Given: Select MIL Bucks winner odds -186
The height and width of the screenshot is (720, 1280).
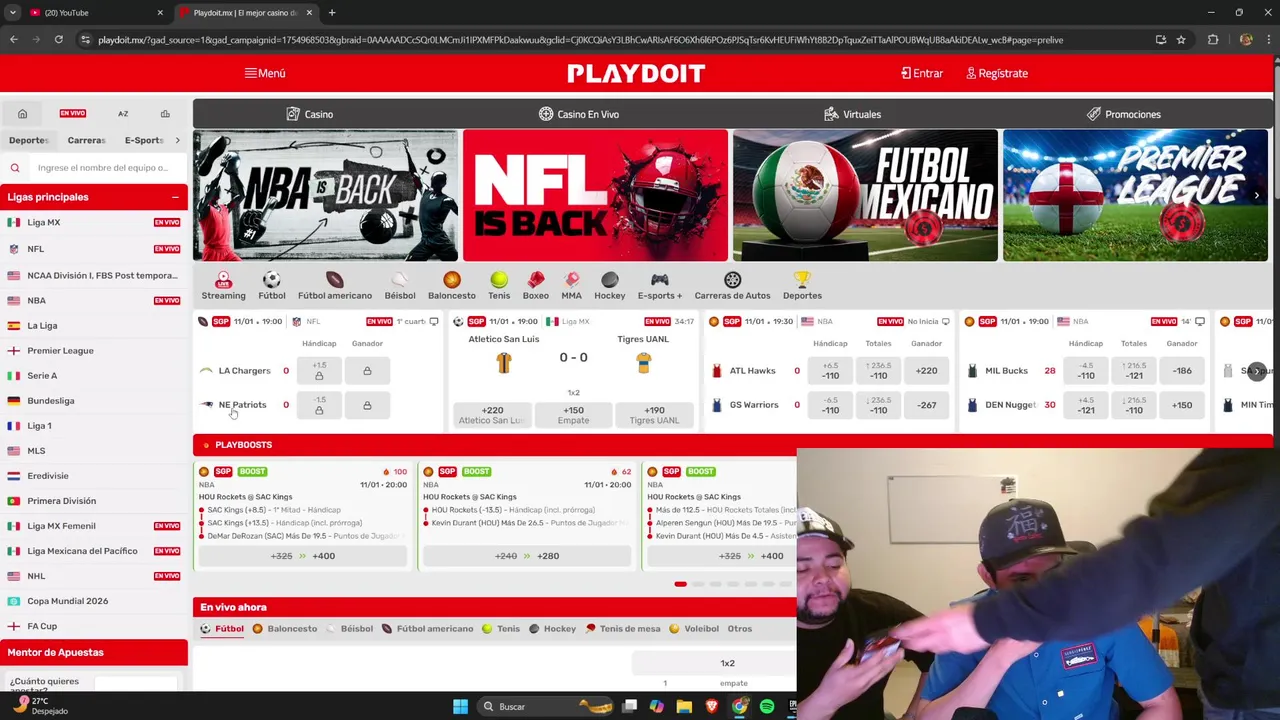Looking at the screenshot, I should pyautogui.click(x=1182, y=371).
